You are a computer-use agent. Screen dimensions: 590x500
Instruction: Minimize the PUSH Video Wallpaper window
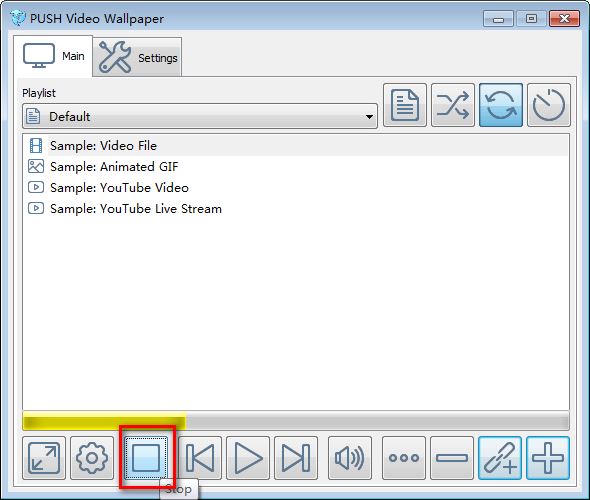[x=498, y=19]
